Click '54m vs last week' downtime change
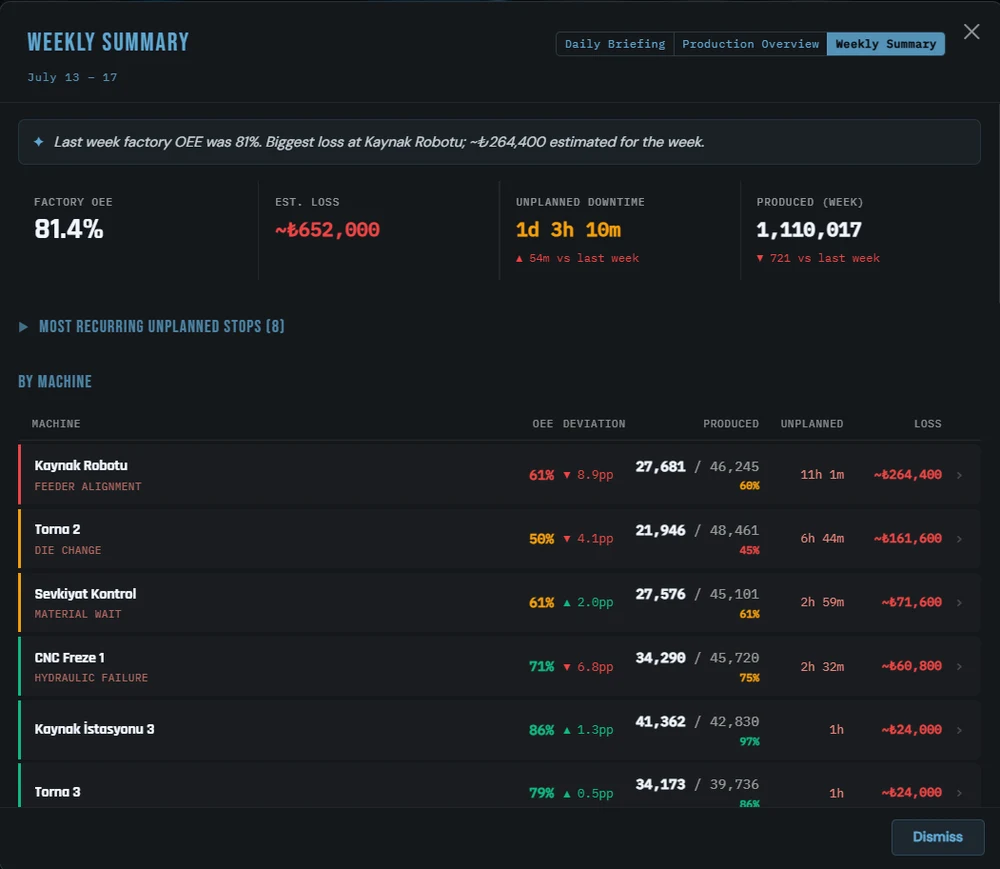The height and width of the screenshot is (869, 1000). click(577, 258)
